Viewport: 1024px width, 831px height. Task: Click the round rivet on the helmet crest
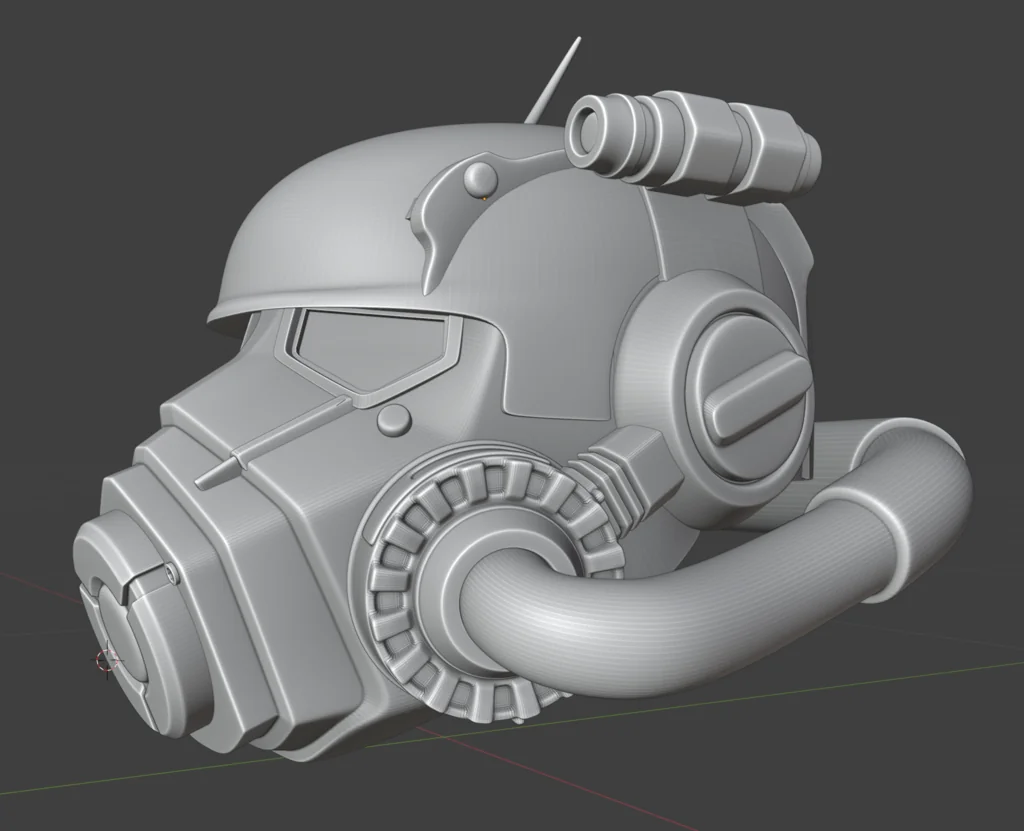481,178
